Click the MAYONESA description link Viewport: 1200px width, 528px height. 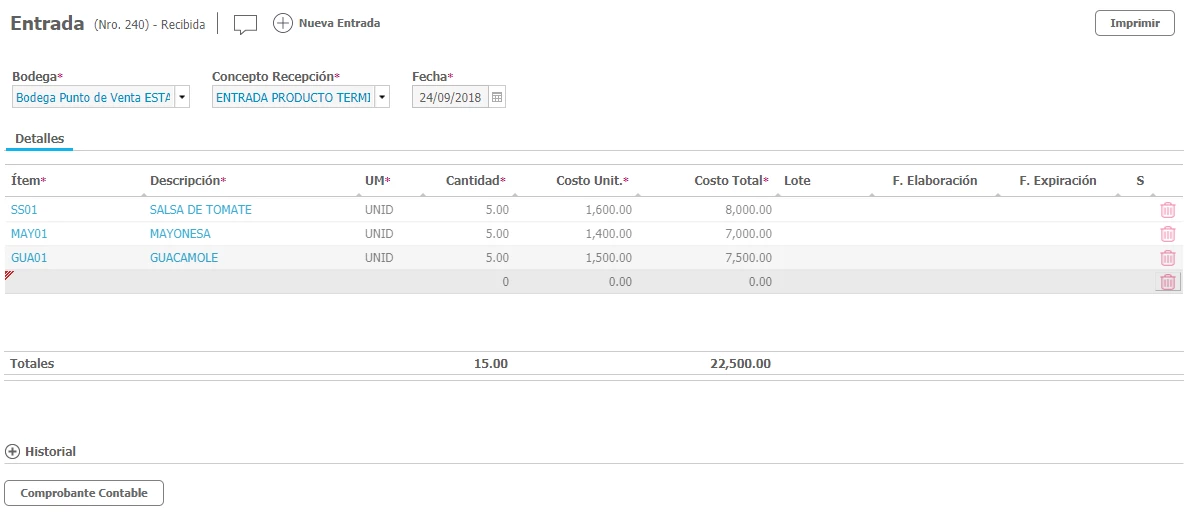180,234
